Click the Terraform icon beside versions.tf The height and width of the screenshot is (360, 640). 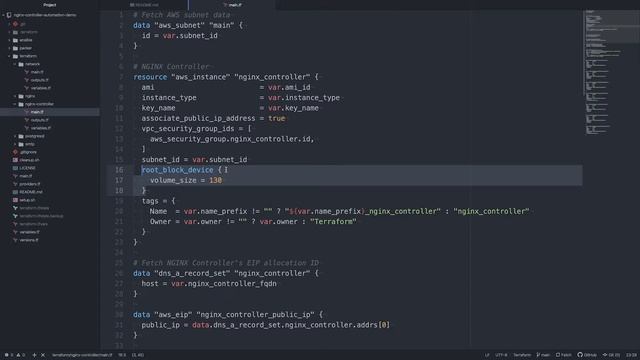(x=15, y=240)
